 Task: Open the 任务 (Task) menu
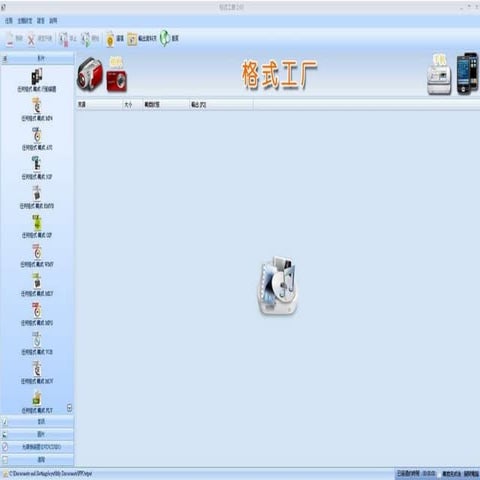tap(9, 21)
